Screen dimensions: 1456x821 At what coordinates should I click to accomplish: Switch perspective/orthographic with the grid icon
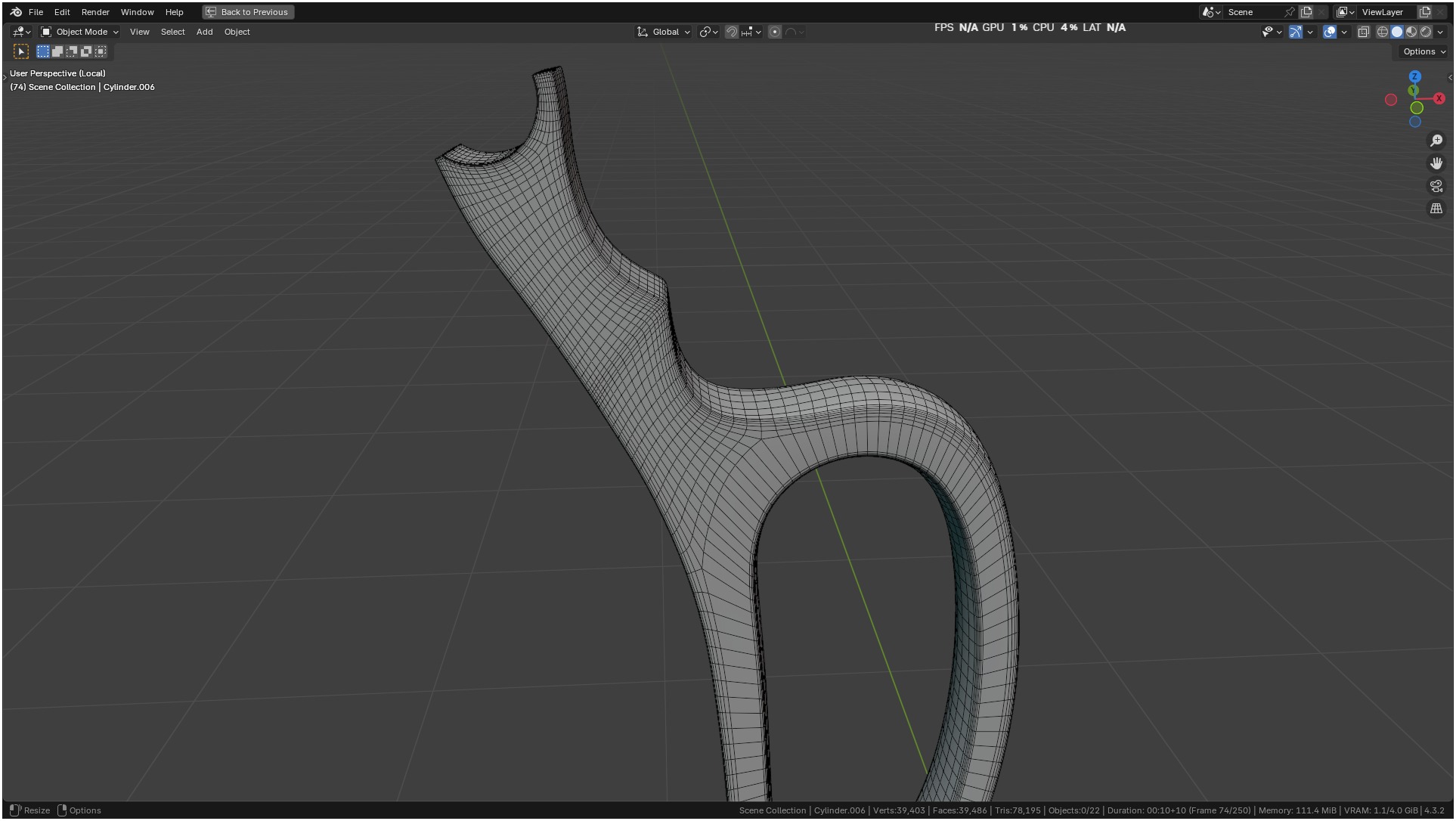[x=1436, y=209]
